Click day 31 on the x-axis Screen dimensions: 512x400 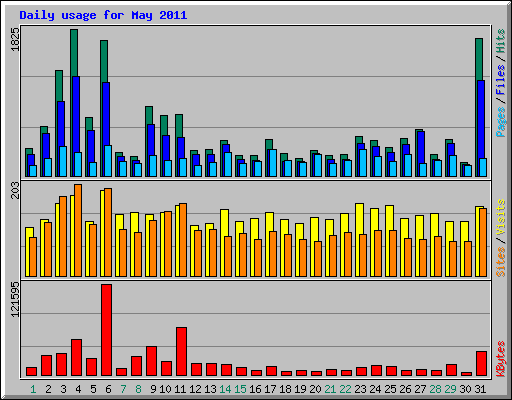pyautogui.click(x=480, y=389)
